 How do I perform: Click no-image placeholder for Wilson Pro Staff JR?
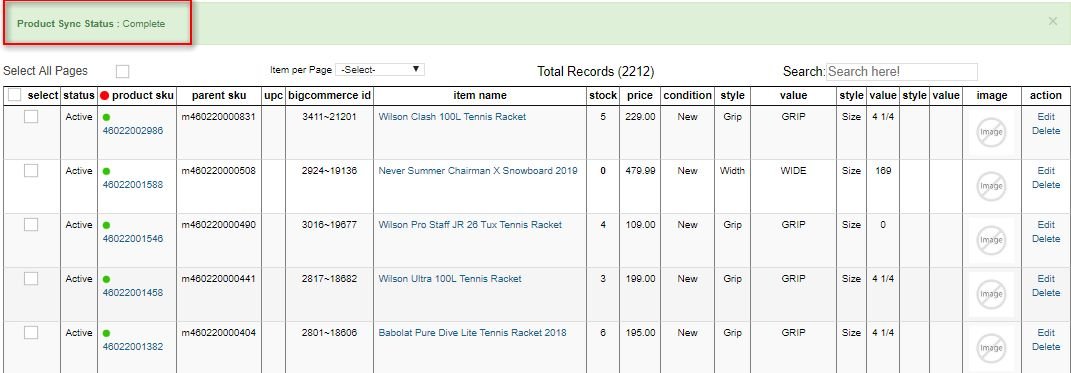click(x=991, y=240)
